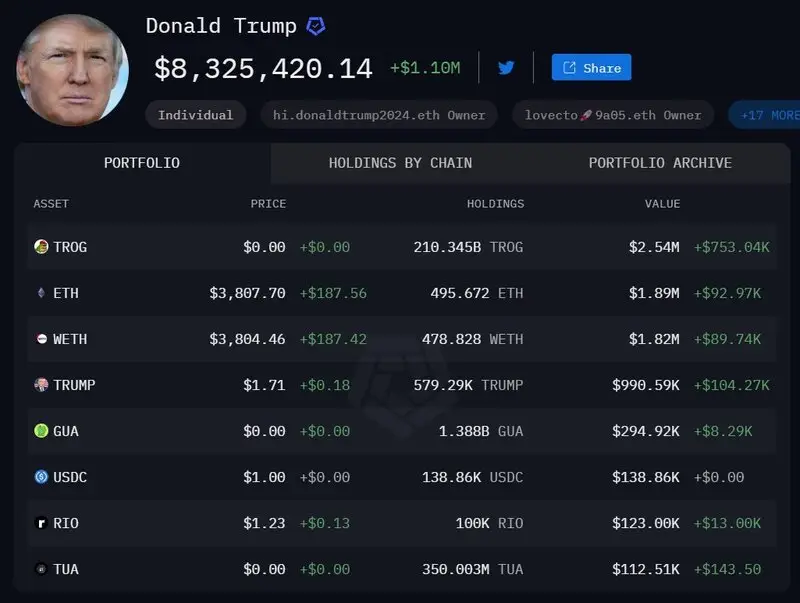Click the 1.388B GUA holdings cell
800x603 pixels.
pyautogui.click(x=481, y=431)
